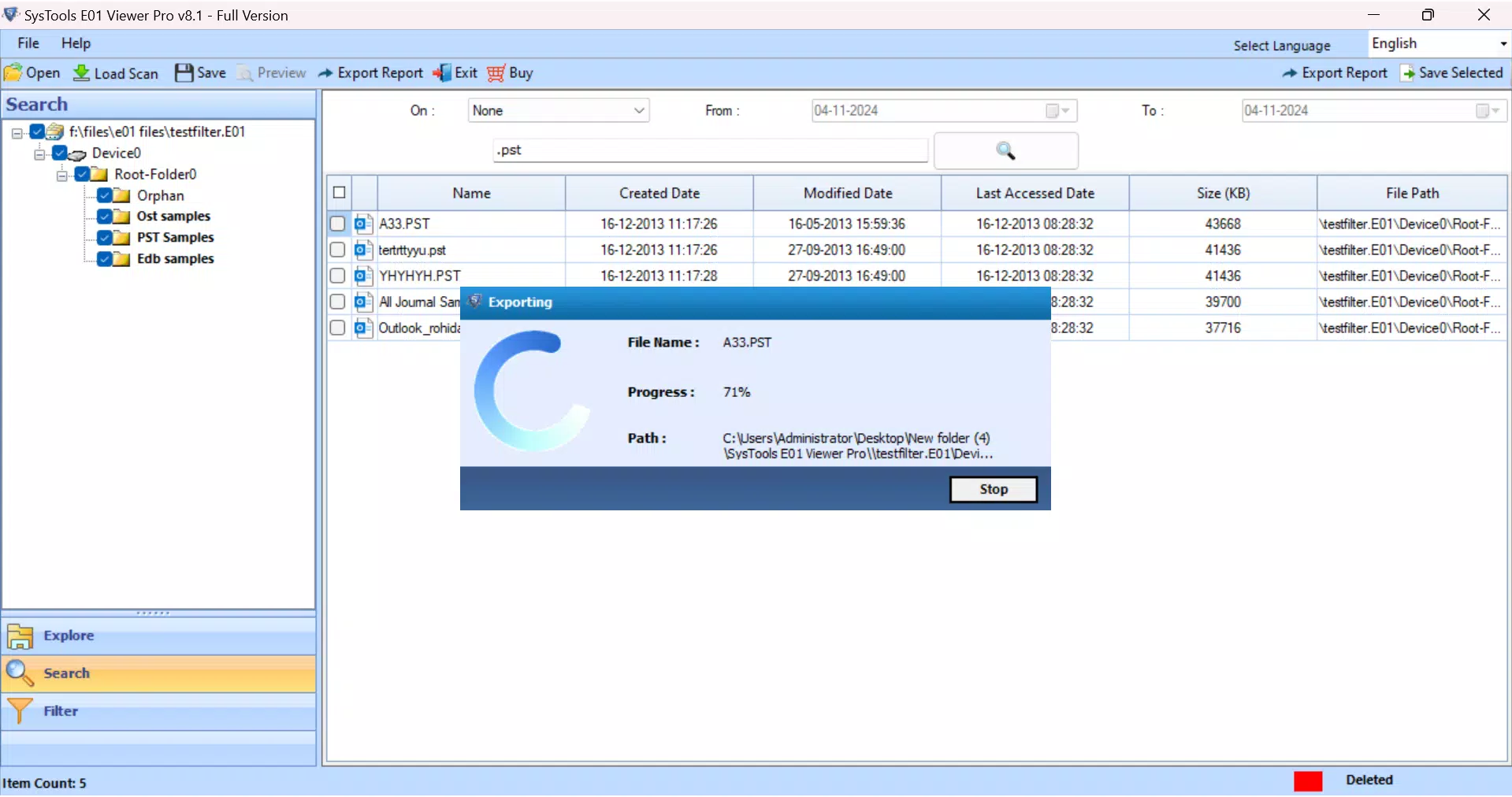Screen dimensions: 1512x797
Task: Click the left Export Report arrow icon
Action: tap(325, 73)
